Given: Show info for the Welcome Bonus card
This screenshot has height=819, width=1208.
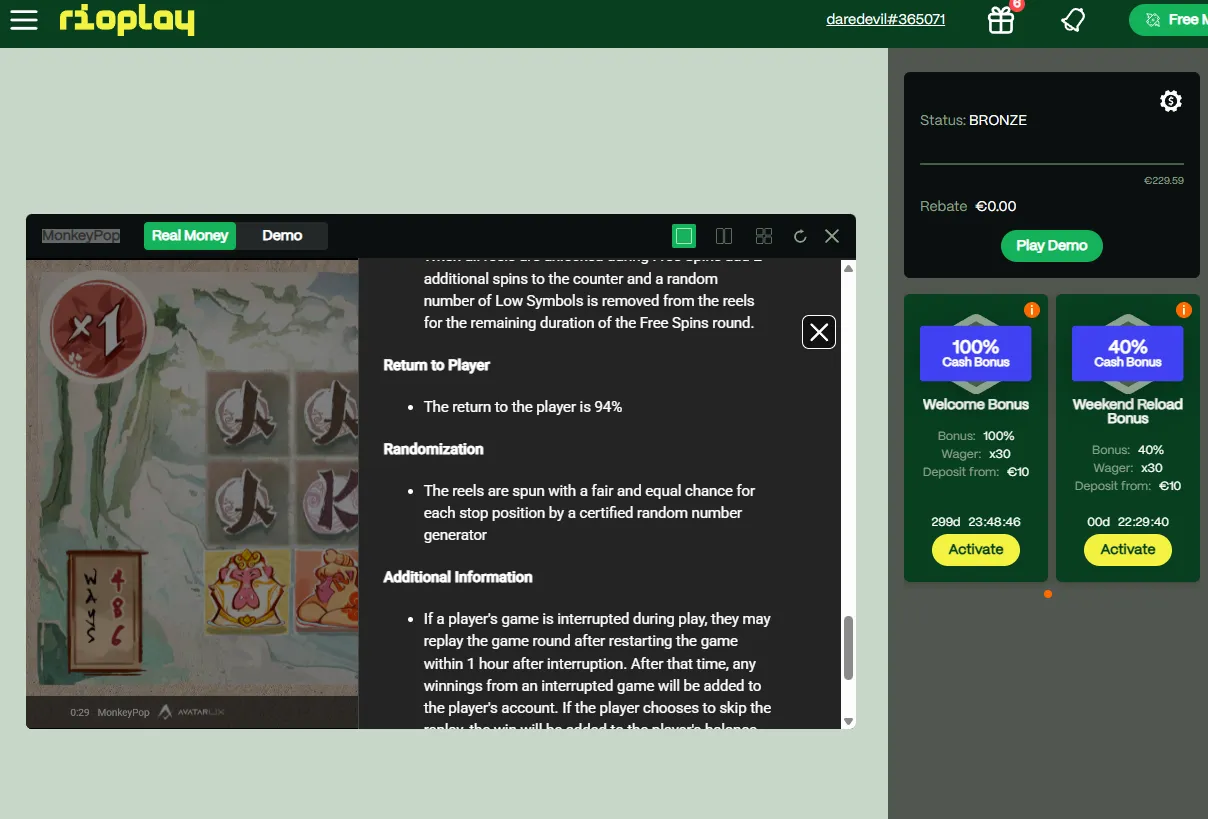Looking at the screenshot, I should tap(1032, 310).
